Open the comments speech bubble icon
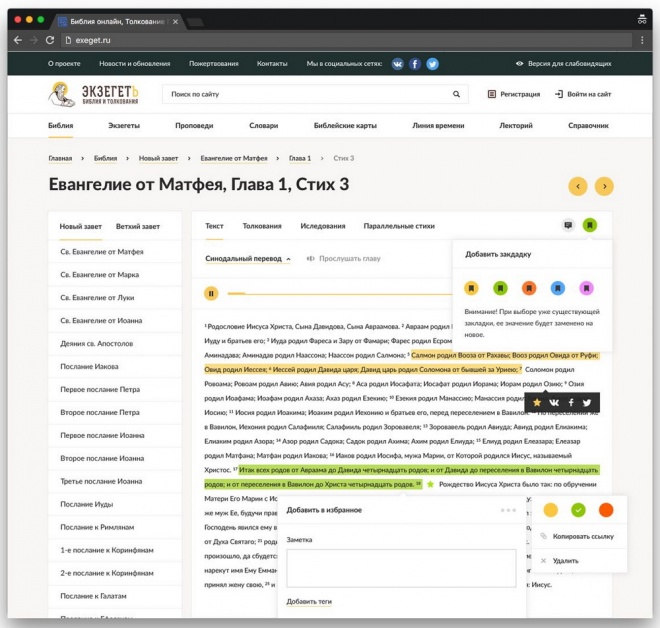Screen dimensions: 660x628 tap(568, 225)
